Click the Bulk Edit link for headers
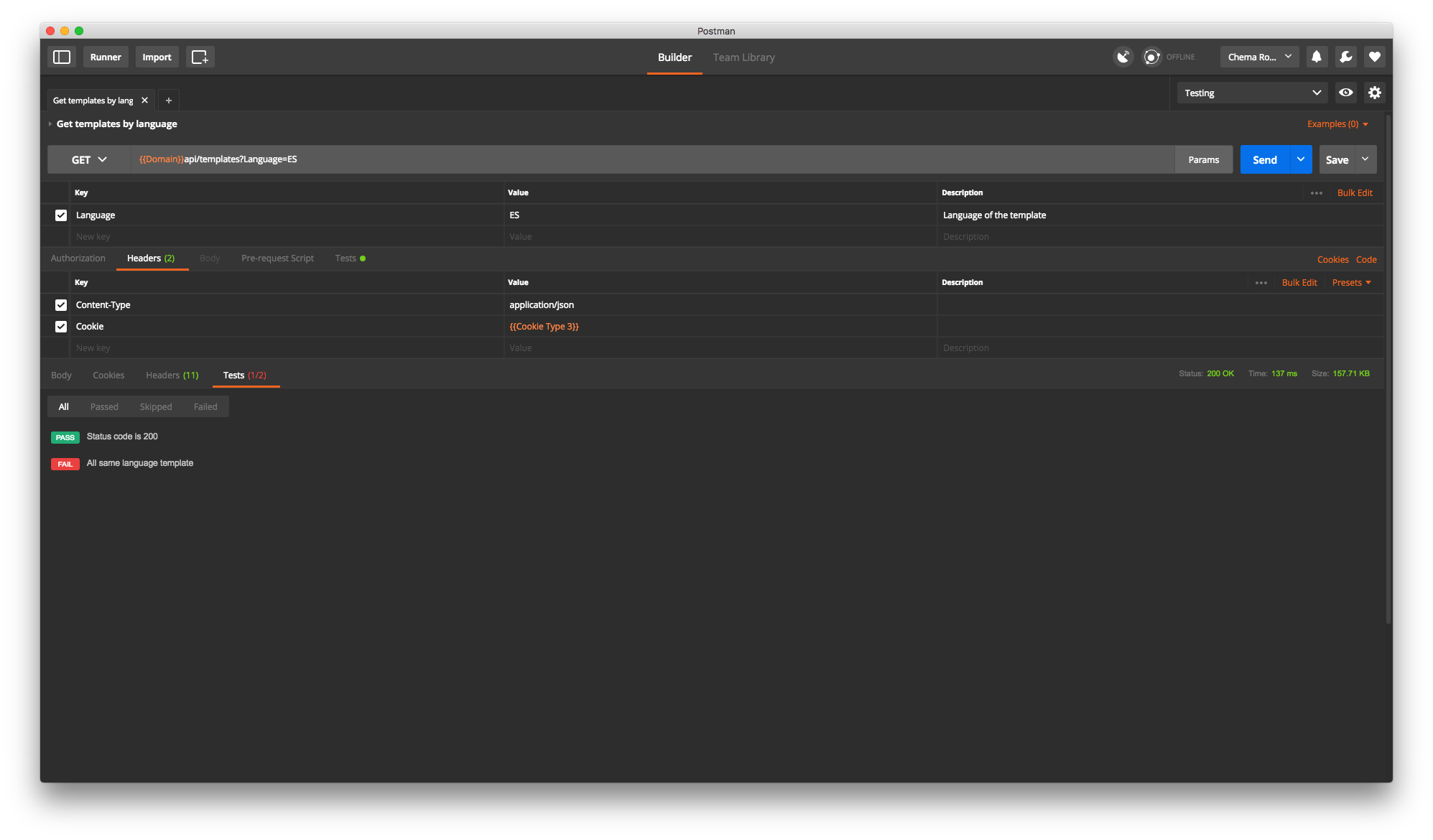The width and height of the screenshot is (1433, 840). point(1299,283)
